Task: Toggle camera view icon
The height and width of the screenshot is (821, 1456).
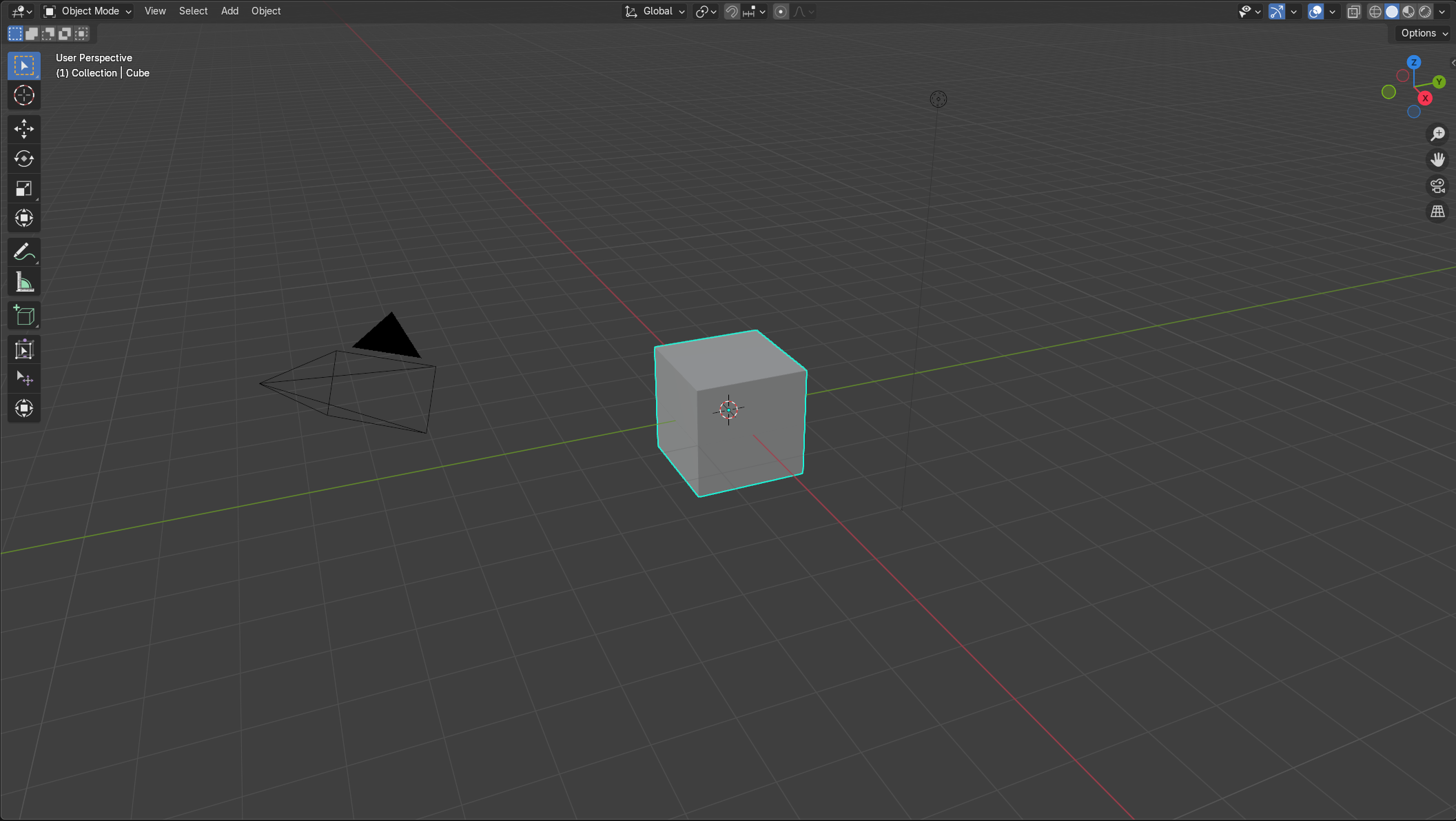Action: coord(1437,186)
